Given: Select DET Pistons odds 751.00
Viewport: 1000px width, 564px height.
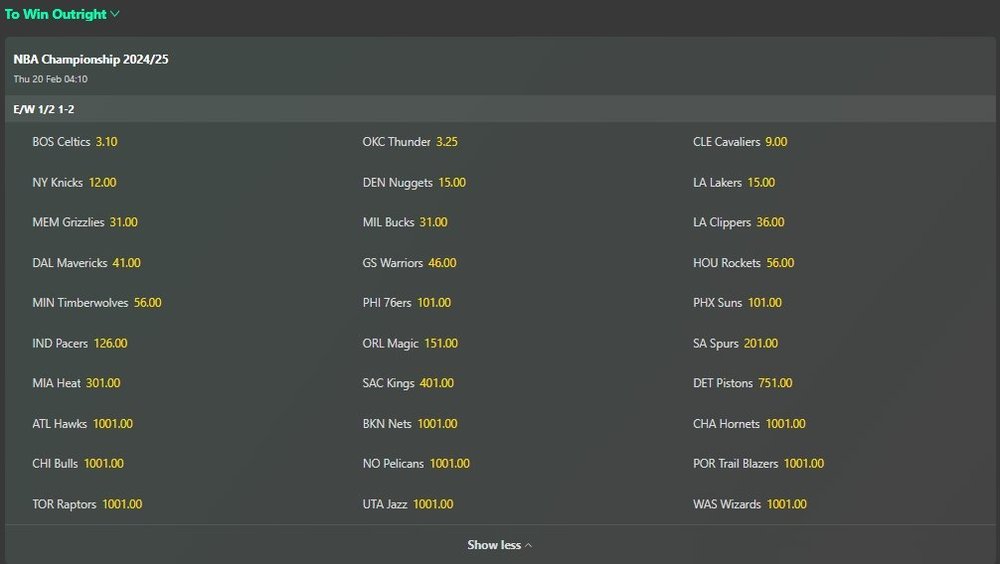Looking at the screenshot, I should (x=775, y=384).
